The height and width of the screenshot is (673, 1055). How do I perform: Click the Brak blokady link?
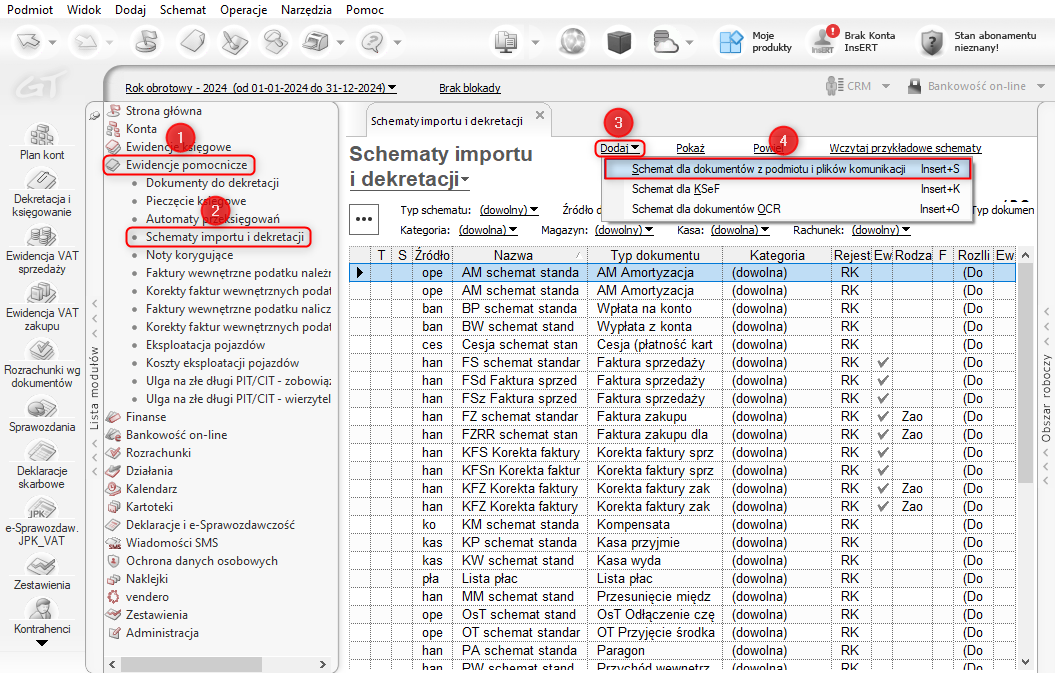coord(470,88)
